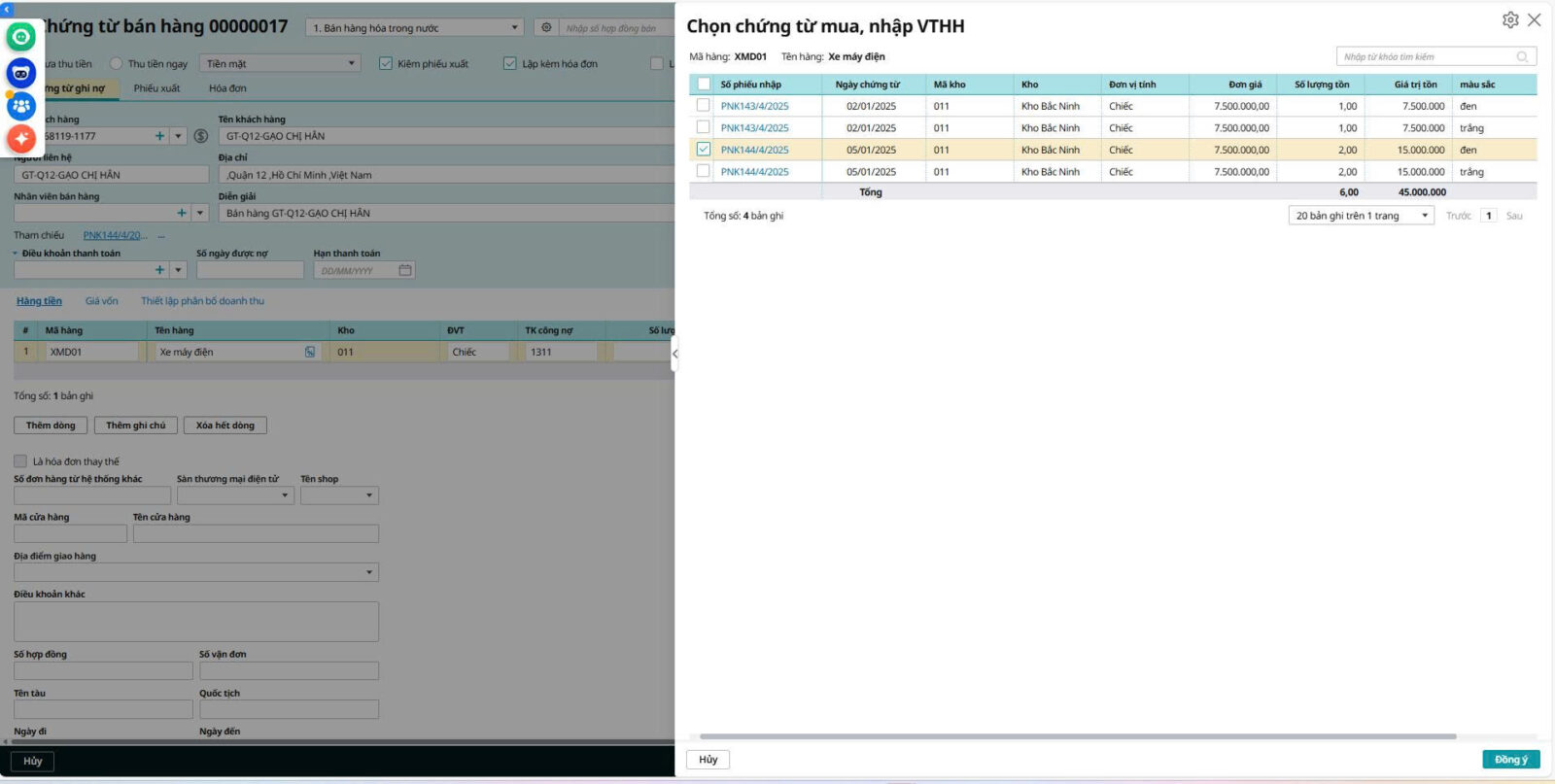1555x784 pixels.
Task: Select the Giá vốn tab
Action: (101, 301)
